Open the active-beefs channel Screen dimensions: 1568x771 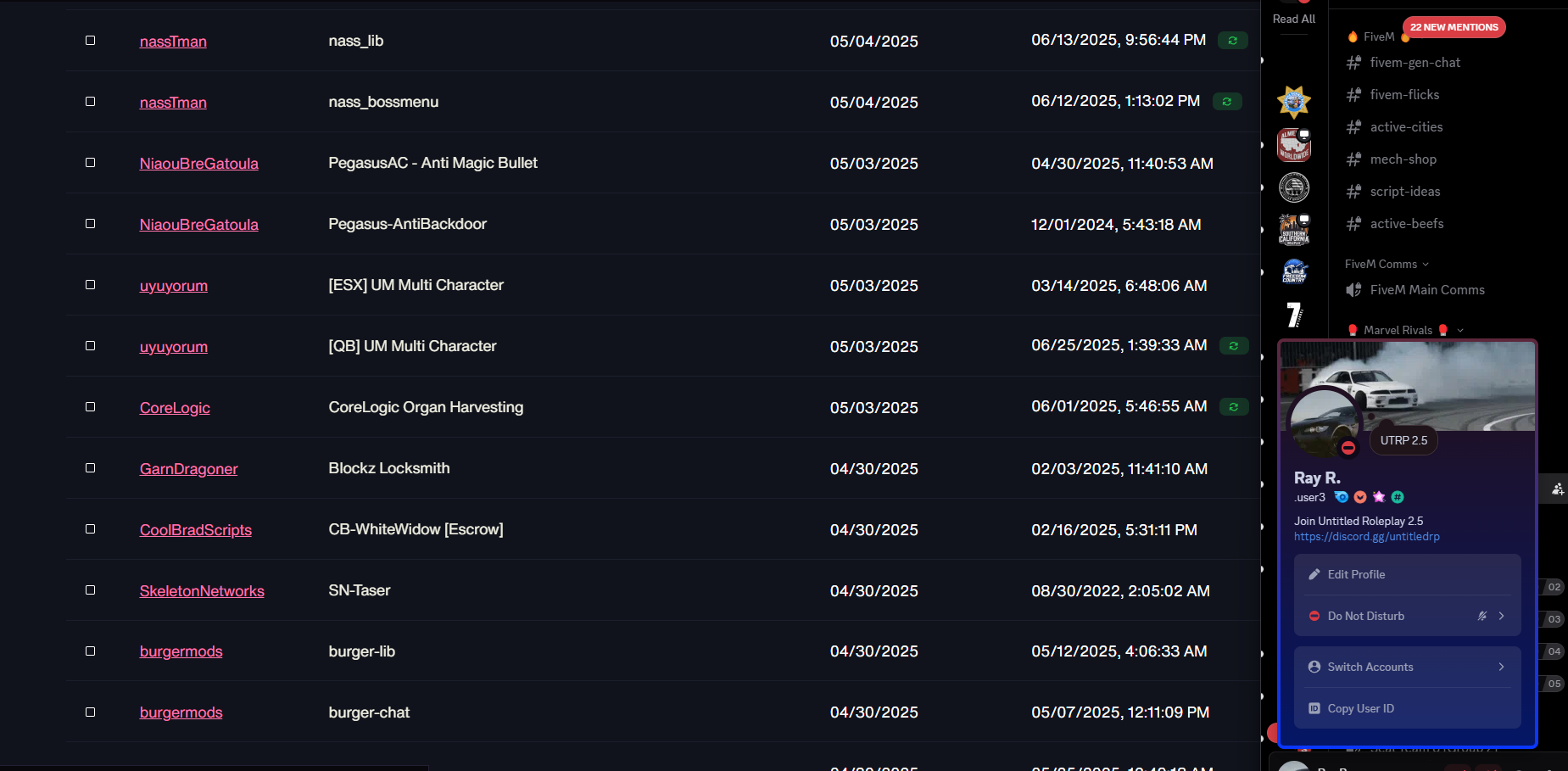pyautogui.click(x=1407, y=224)
